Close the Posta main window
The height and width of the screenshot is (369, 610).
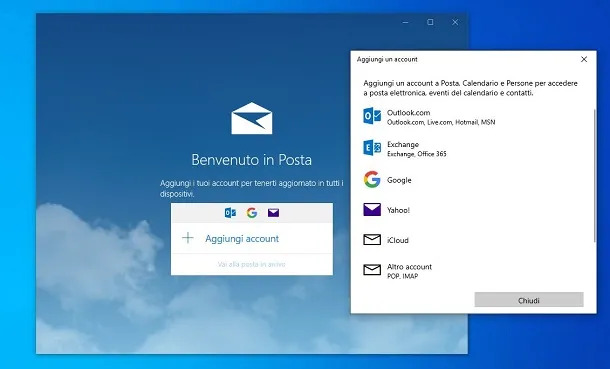click(x=455, y=22)
